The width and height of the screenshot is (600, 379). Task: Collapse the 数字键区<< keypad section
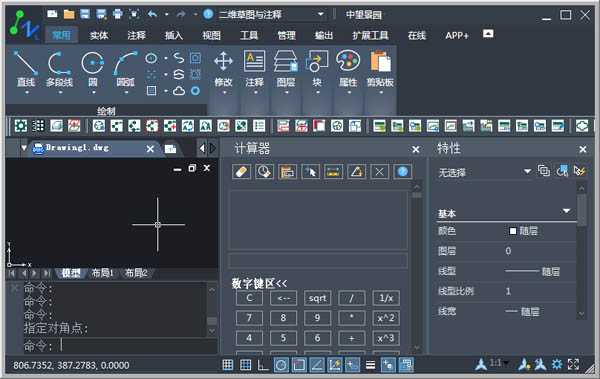click(259, 283)
